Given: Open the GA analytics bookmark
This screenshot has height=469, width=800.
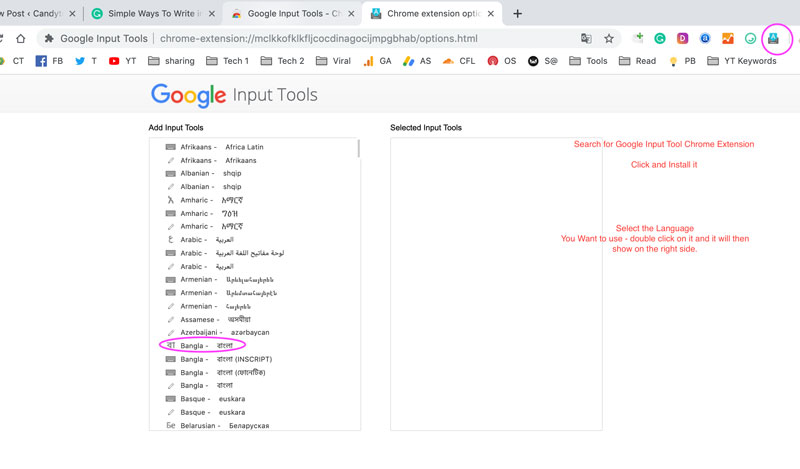Looking at the screenshot, I should pyautogui.click(x=377, y=61).
